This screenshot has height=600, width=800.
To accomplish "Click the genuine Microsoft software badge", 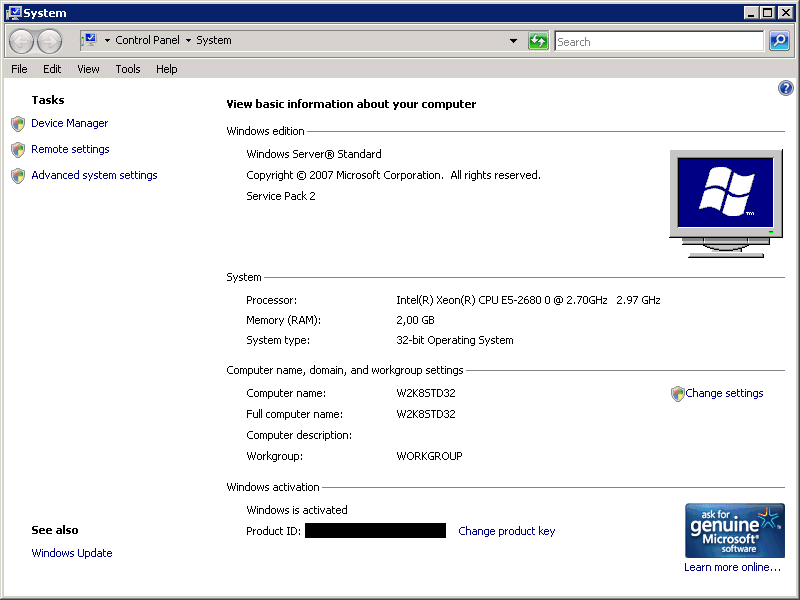I will click(735, 531).
